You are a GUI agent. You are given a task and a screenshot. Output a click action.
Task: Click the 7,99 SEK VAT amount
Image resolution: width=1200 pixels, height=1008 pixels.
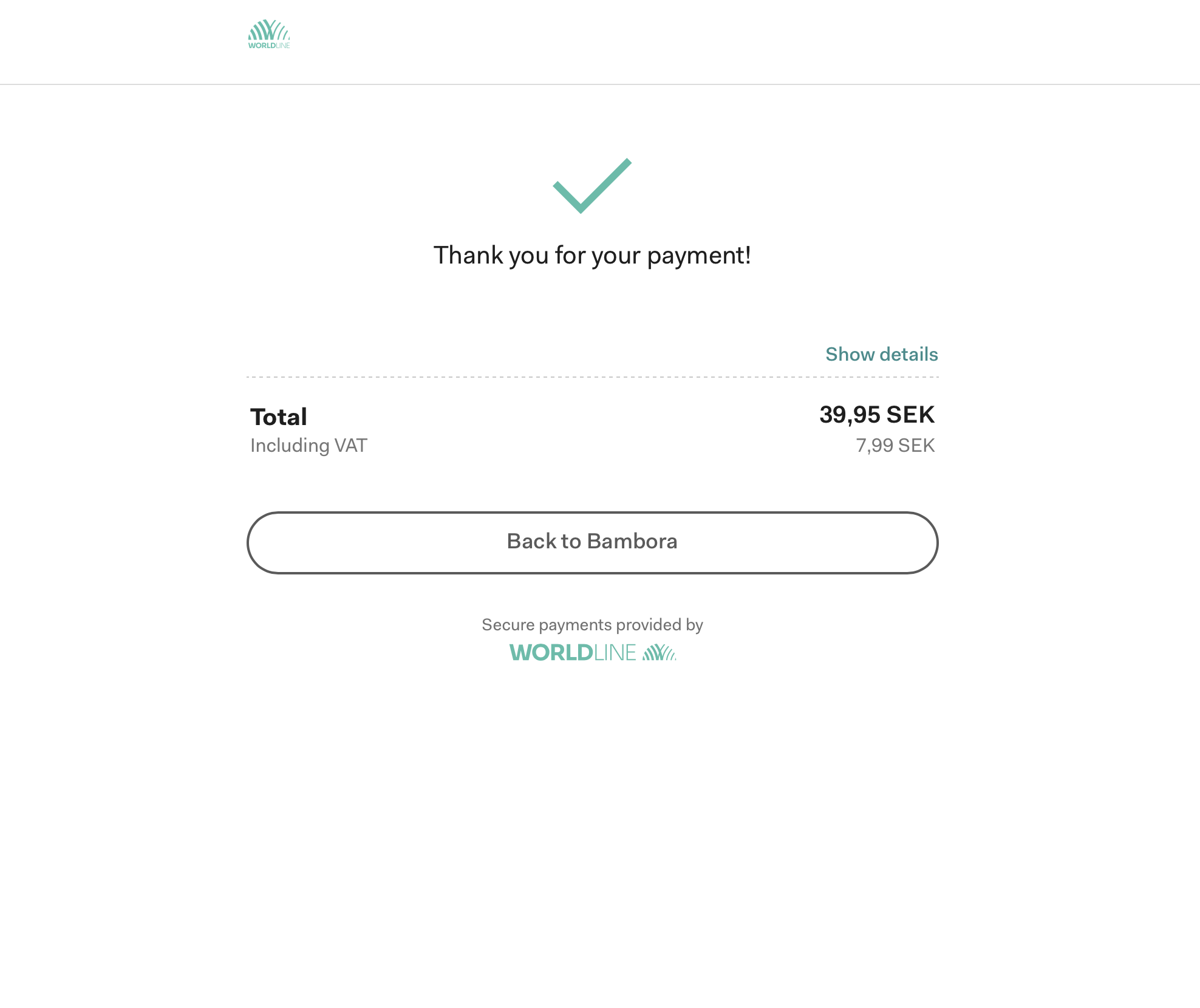click(x=895, y=445)
